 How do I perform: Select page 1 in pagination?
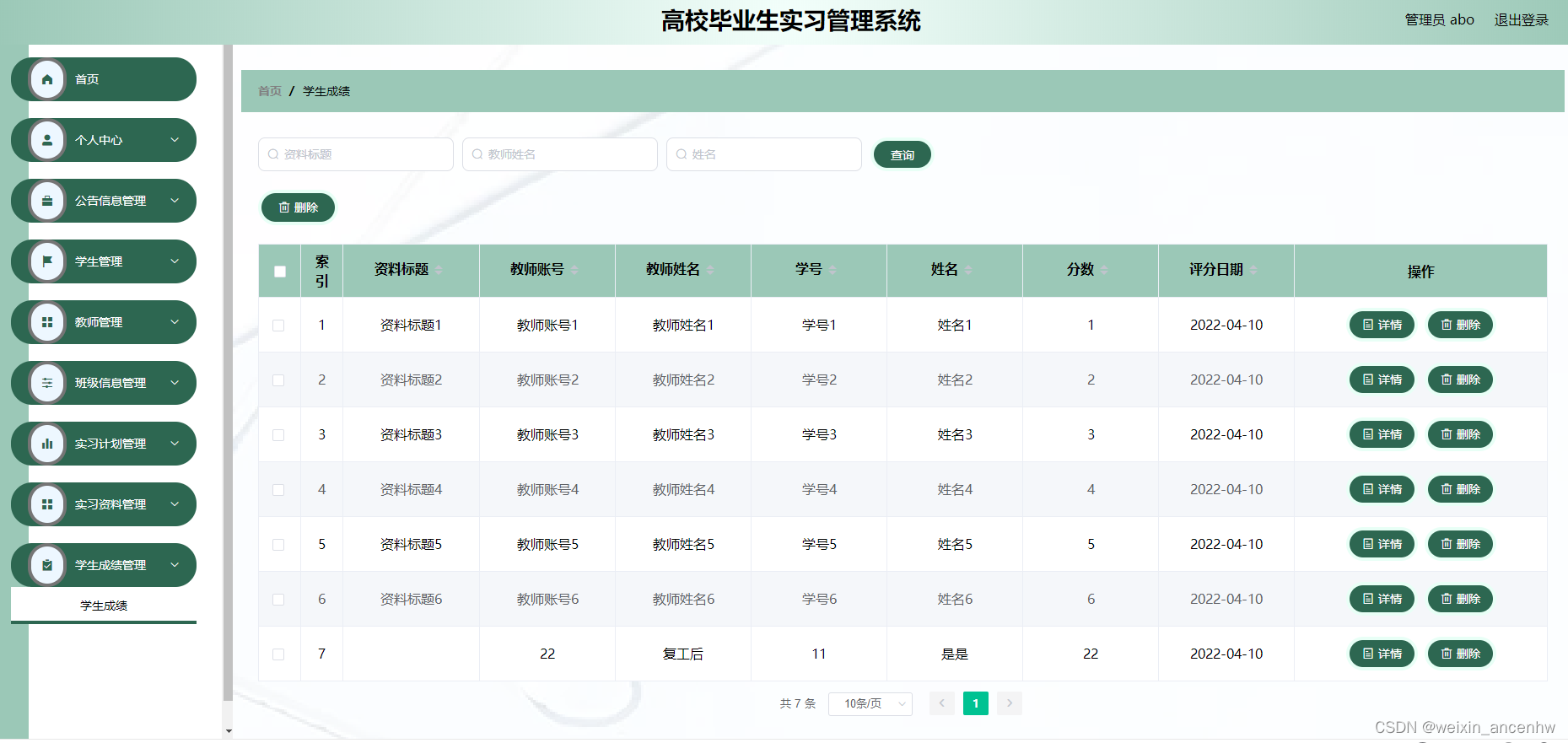[x=976, y=703]
